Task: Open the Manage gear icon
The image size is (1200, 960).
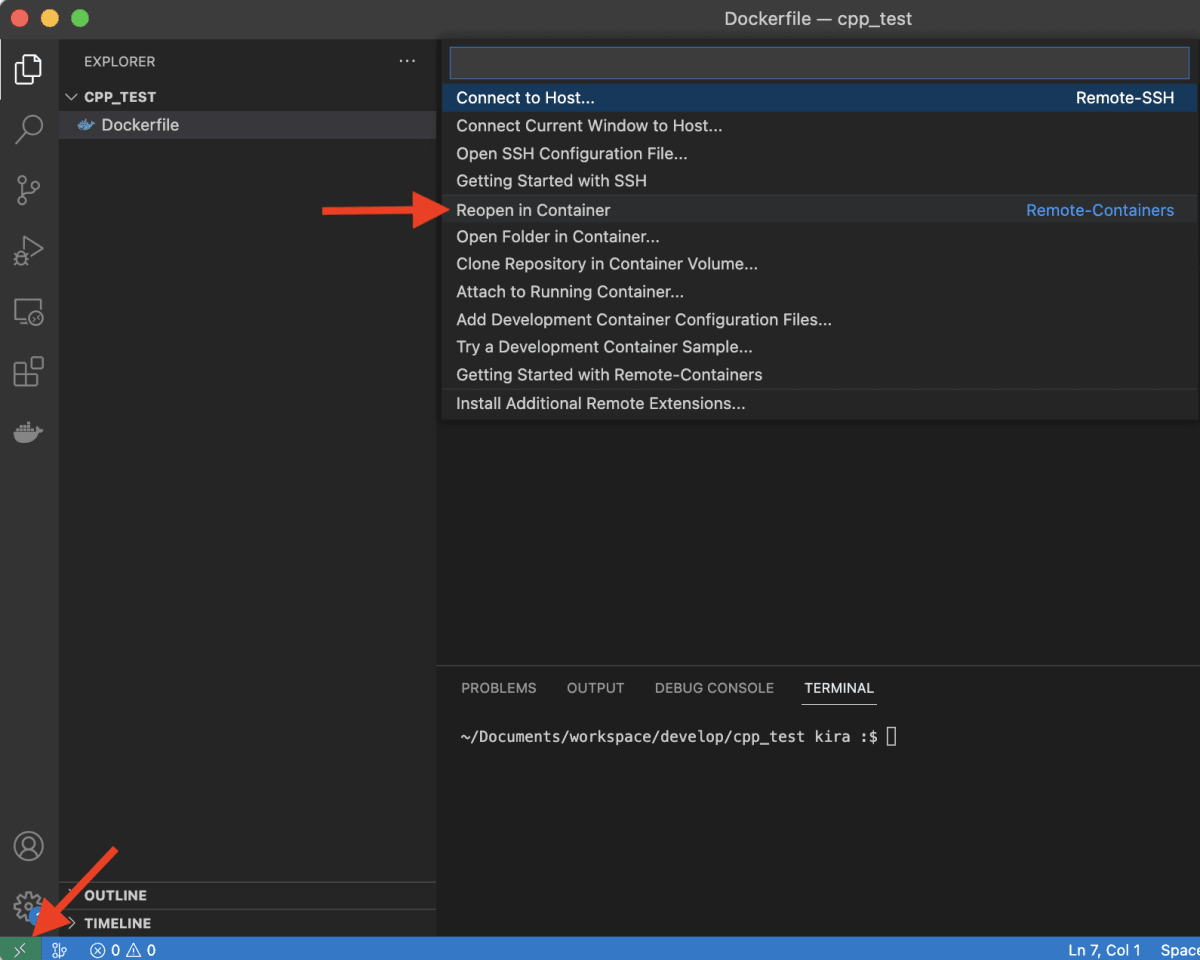Action: coord(28,906)
